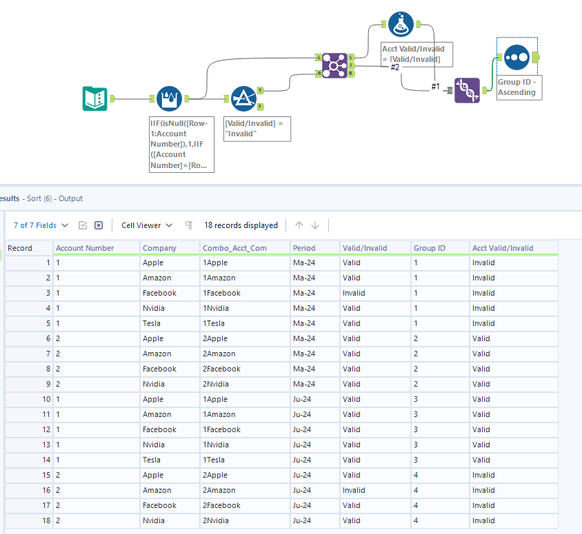Image resolution: width=582 pixels, height=534 pixels.
Task: Click the Sort annotation Group ID - Ascending
Action: 519,87
